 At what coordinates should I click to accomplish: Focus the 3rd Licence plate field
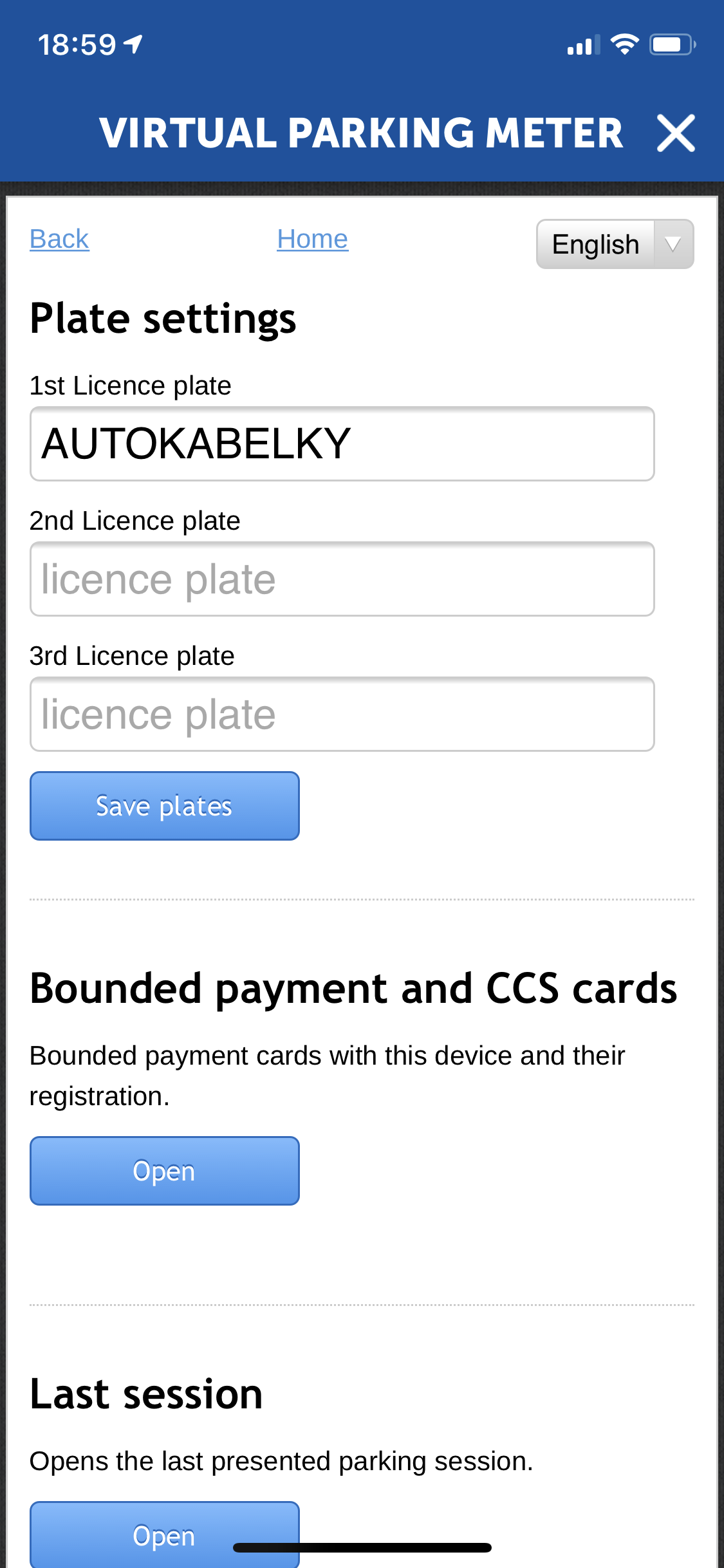click(x=342, y=714)
